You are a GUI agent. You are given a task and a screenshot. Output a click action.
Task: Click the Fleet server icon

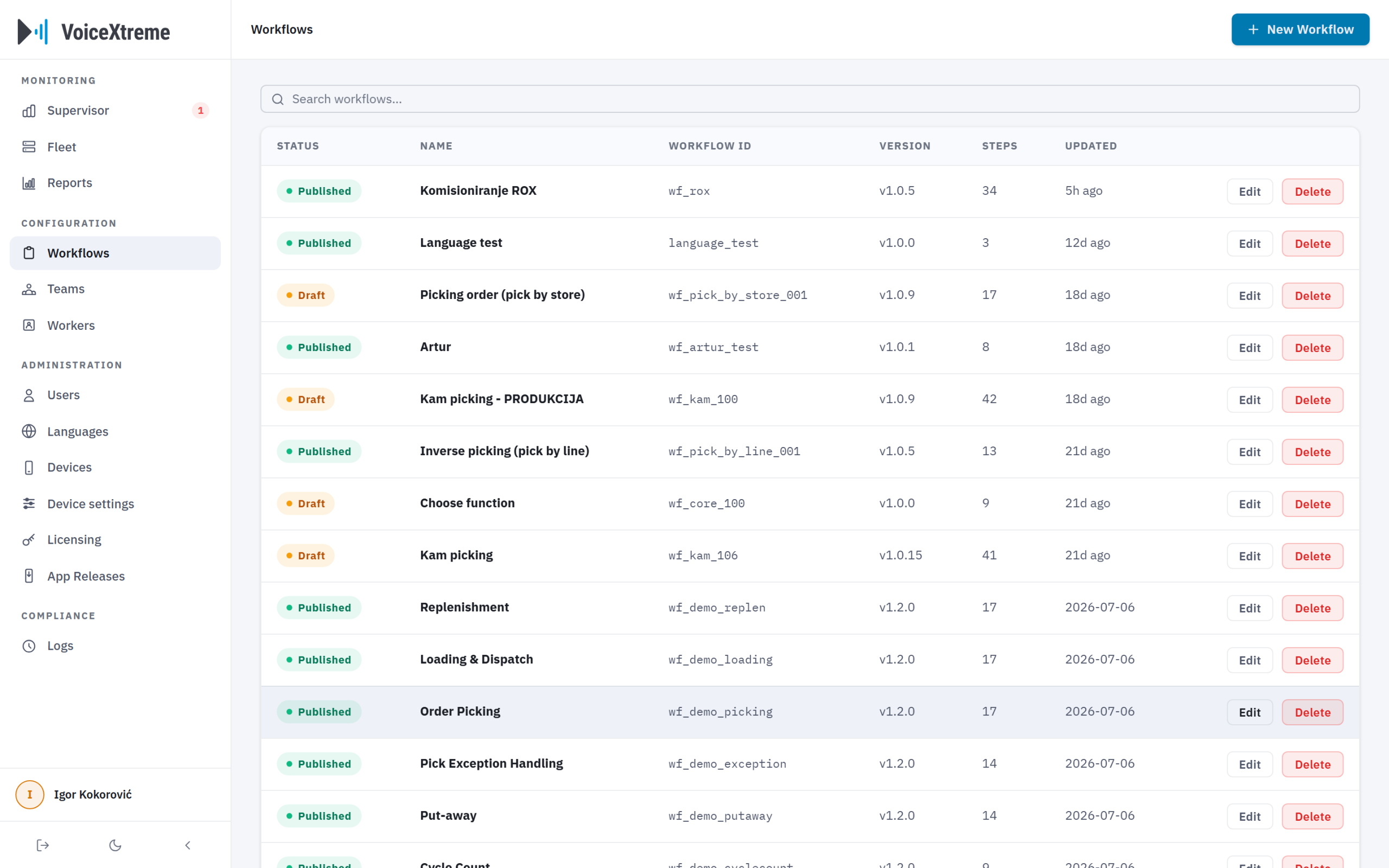point(29,147)
